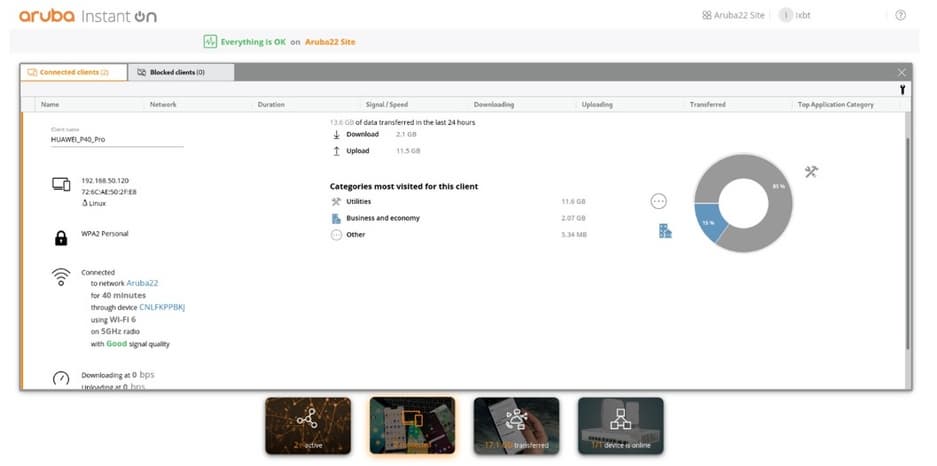Viewport: 937px width, 466px height.
Task: Click the site health status icon
Action: click(210, 42)
